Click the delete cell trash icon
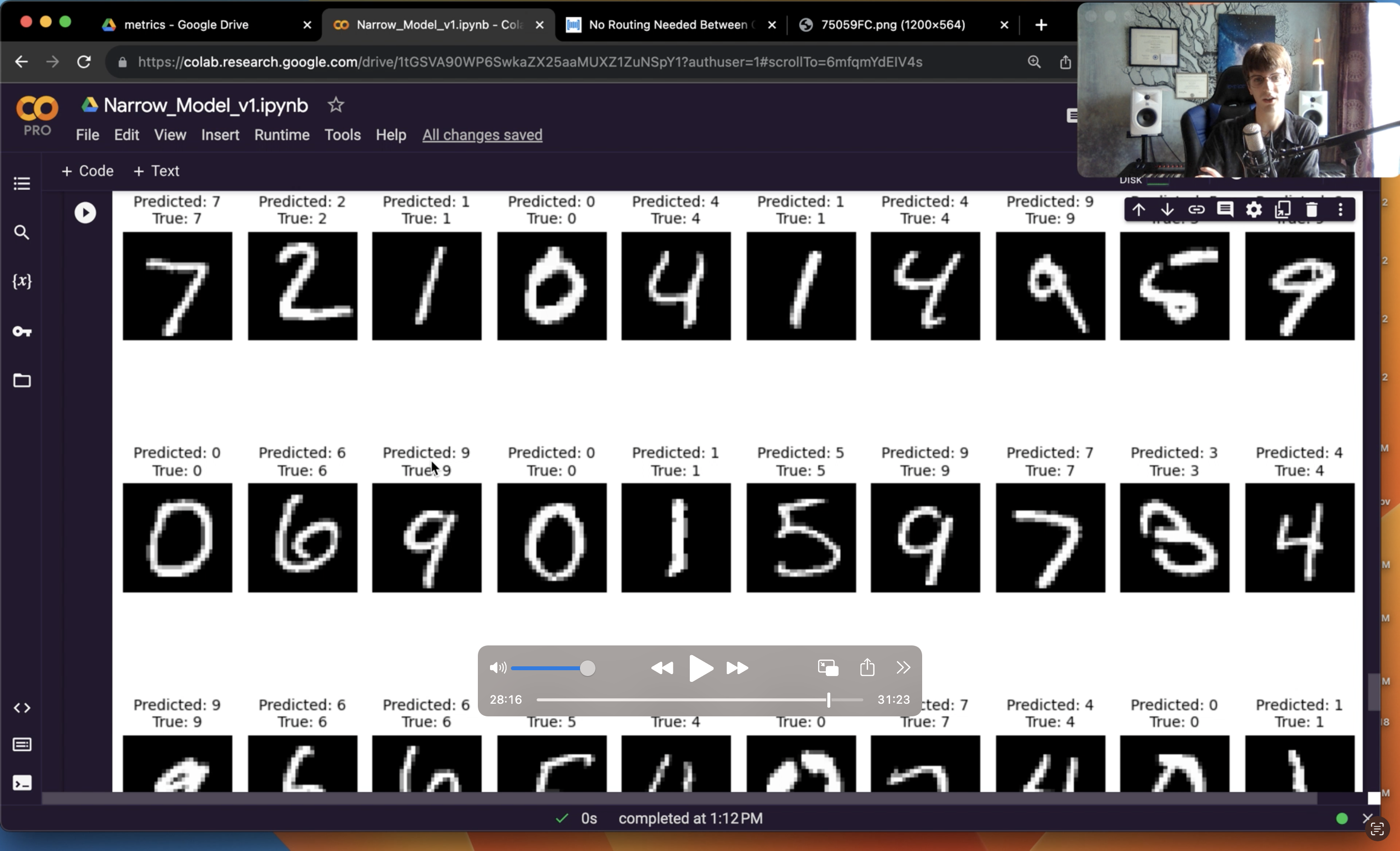The width and height of the screenshot is (1400, 851). tap(1311, 210)
